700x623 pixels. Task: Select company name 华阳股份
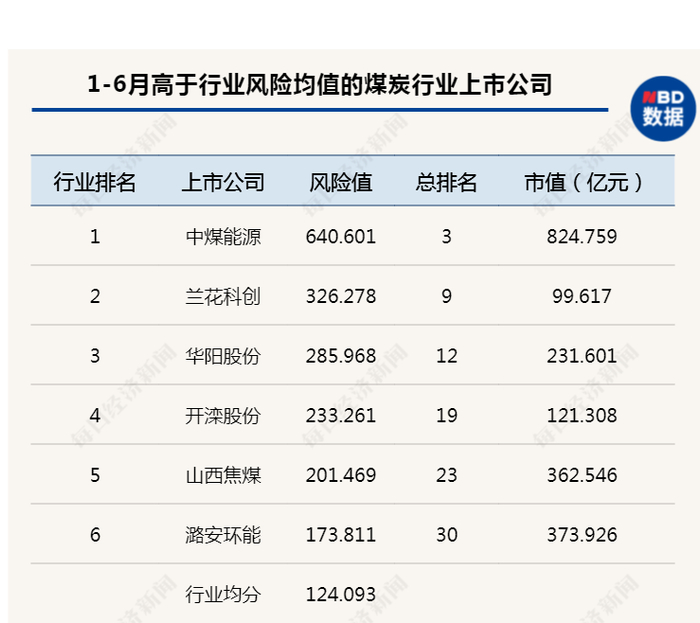(223, 356)
